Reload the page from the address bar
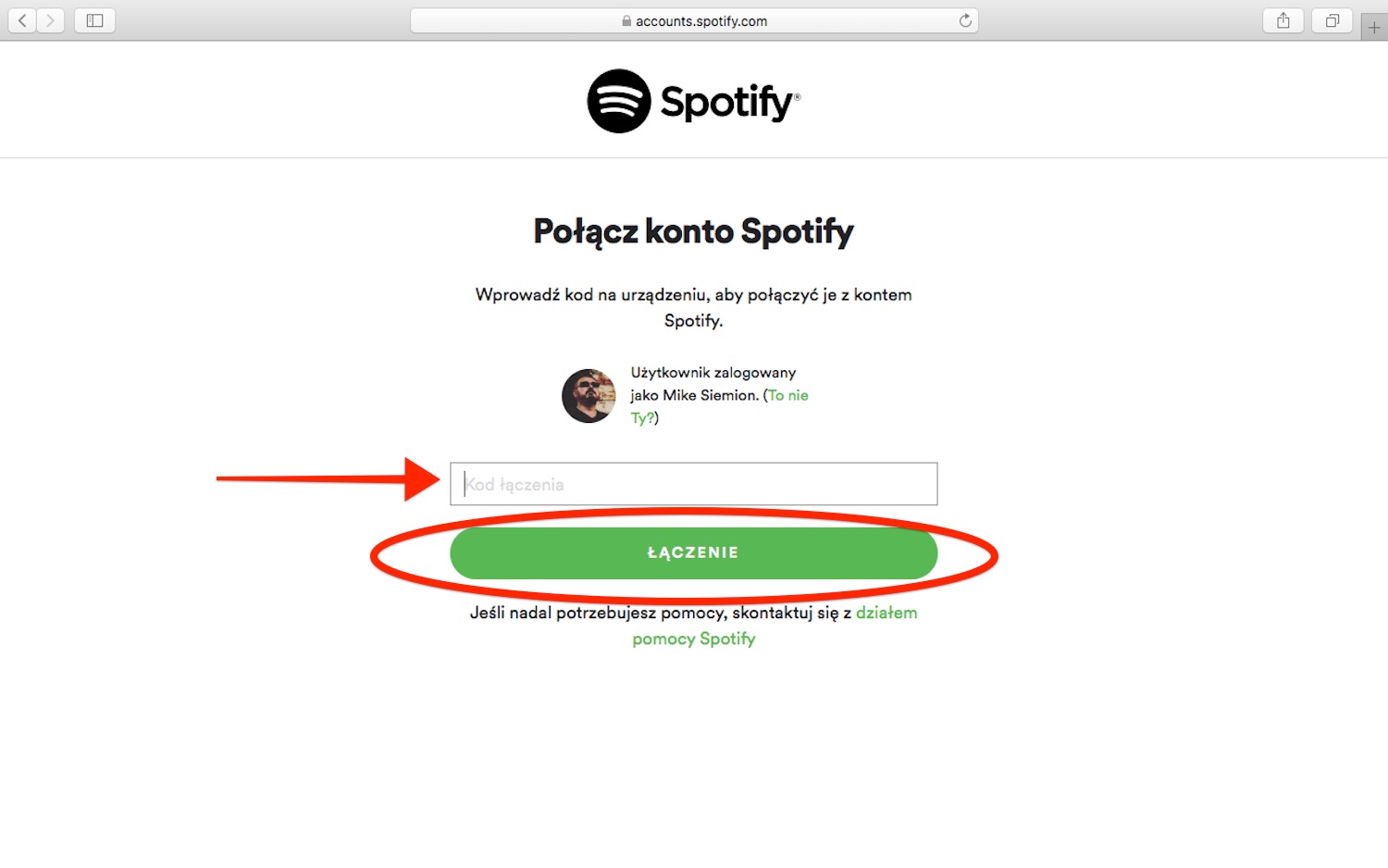This screenshot has height=868, width=1388. pos(965,20)
